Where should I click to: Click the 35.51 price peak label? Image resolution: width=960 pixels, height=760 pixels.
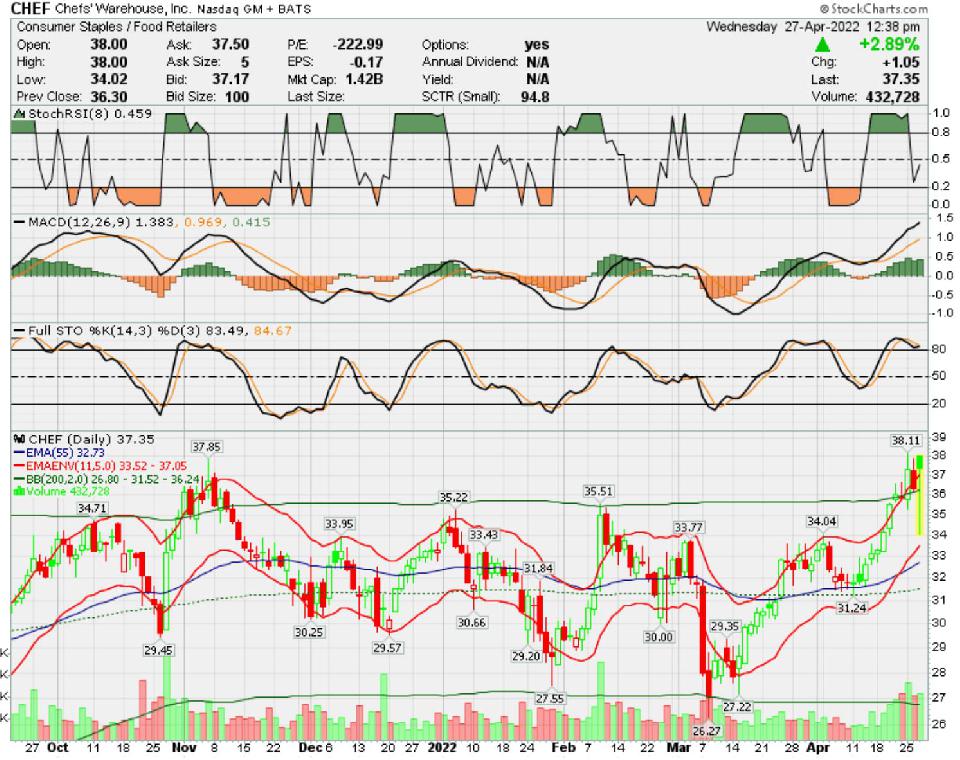coord(598,491)
